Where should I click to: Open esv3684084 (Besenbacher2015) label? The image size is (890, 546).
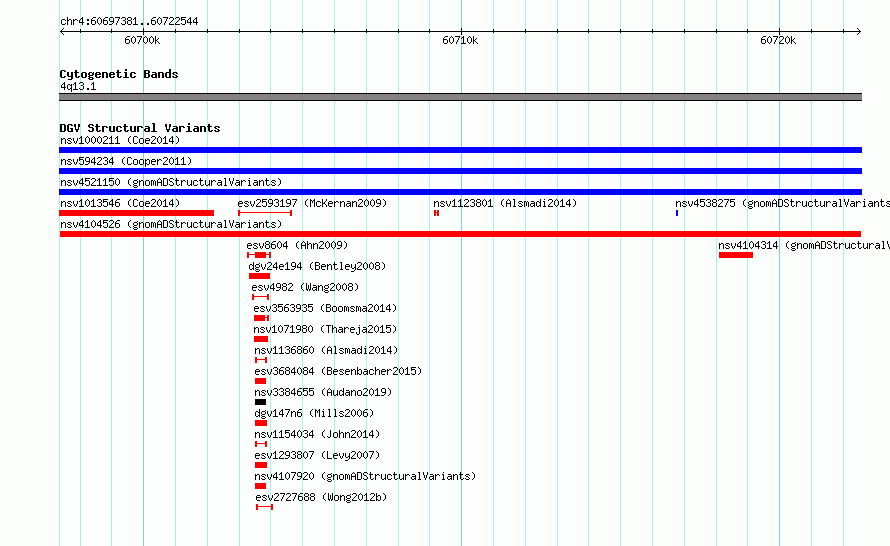point(338,371)
